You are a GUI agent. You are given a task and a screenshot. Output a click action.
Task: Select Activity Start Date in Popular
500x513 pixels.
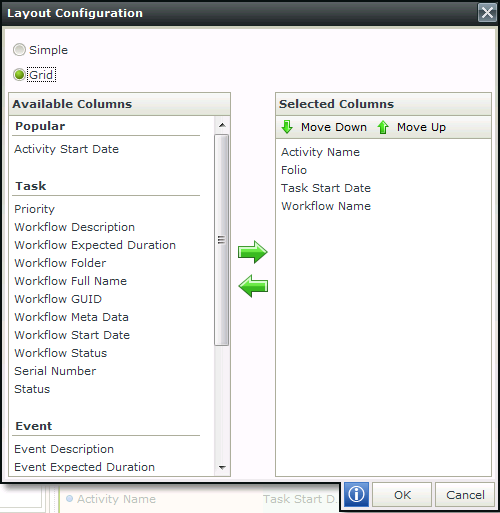click(x=66, y=149)
